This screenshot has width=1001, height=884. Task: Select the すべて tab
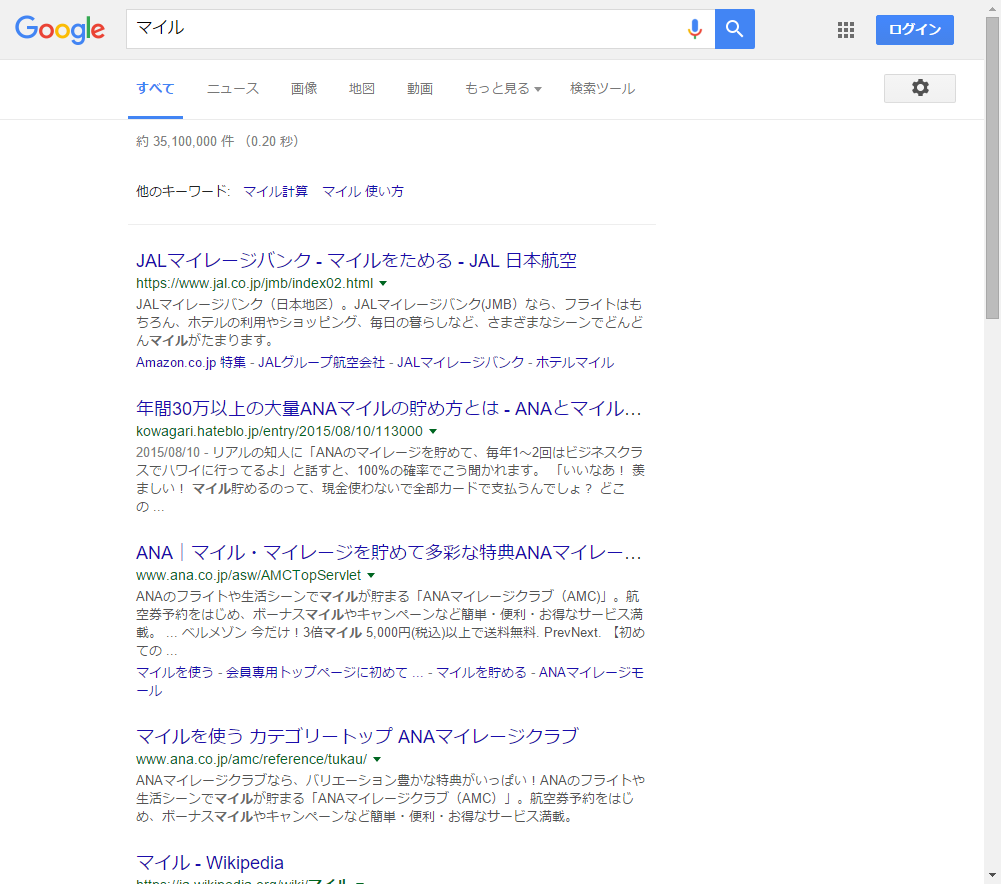(155, 89)
